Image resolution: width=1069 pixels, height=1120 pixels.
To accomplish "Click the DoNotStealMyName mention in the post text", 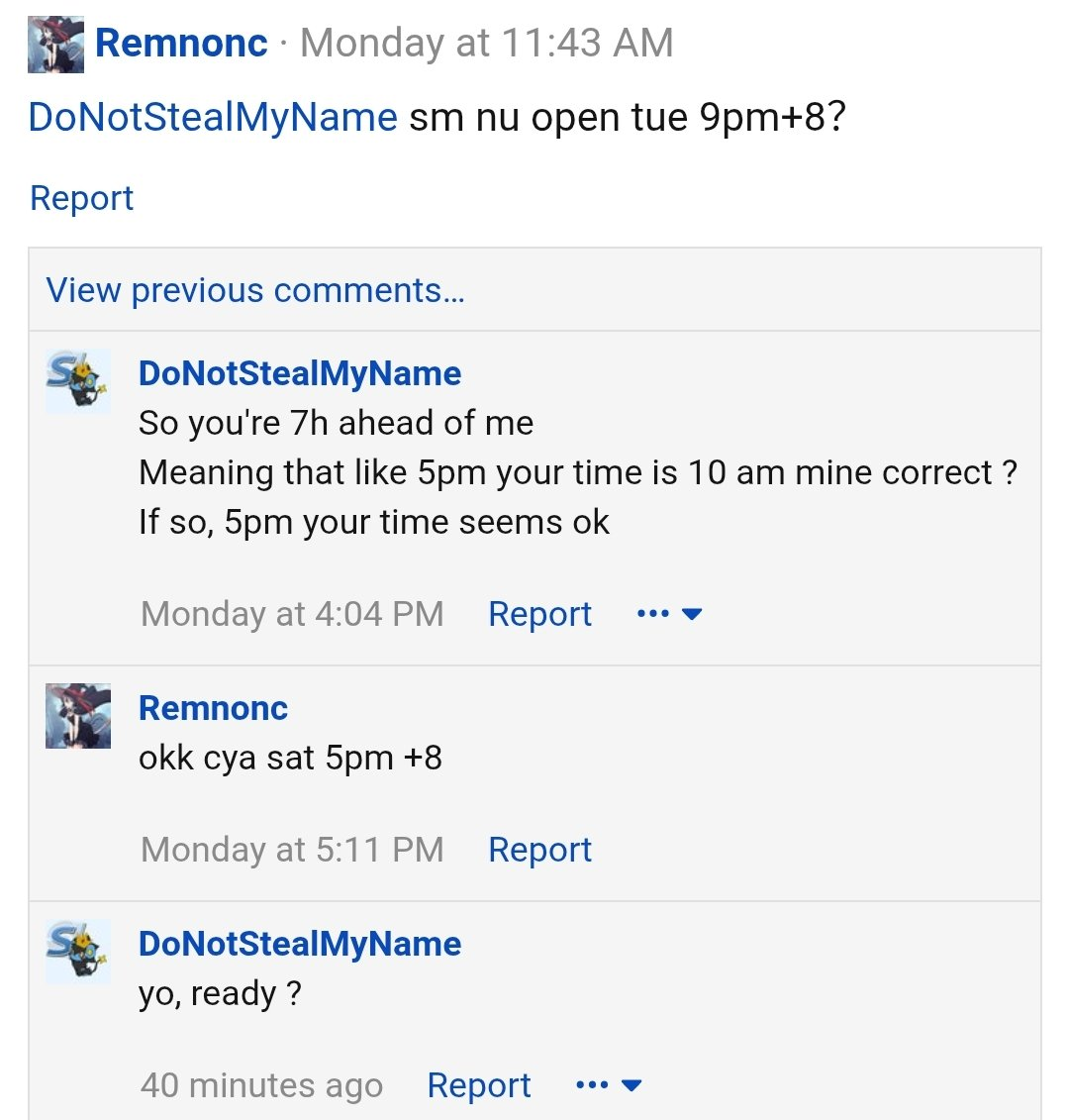I will [213, 118].
